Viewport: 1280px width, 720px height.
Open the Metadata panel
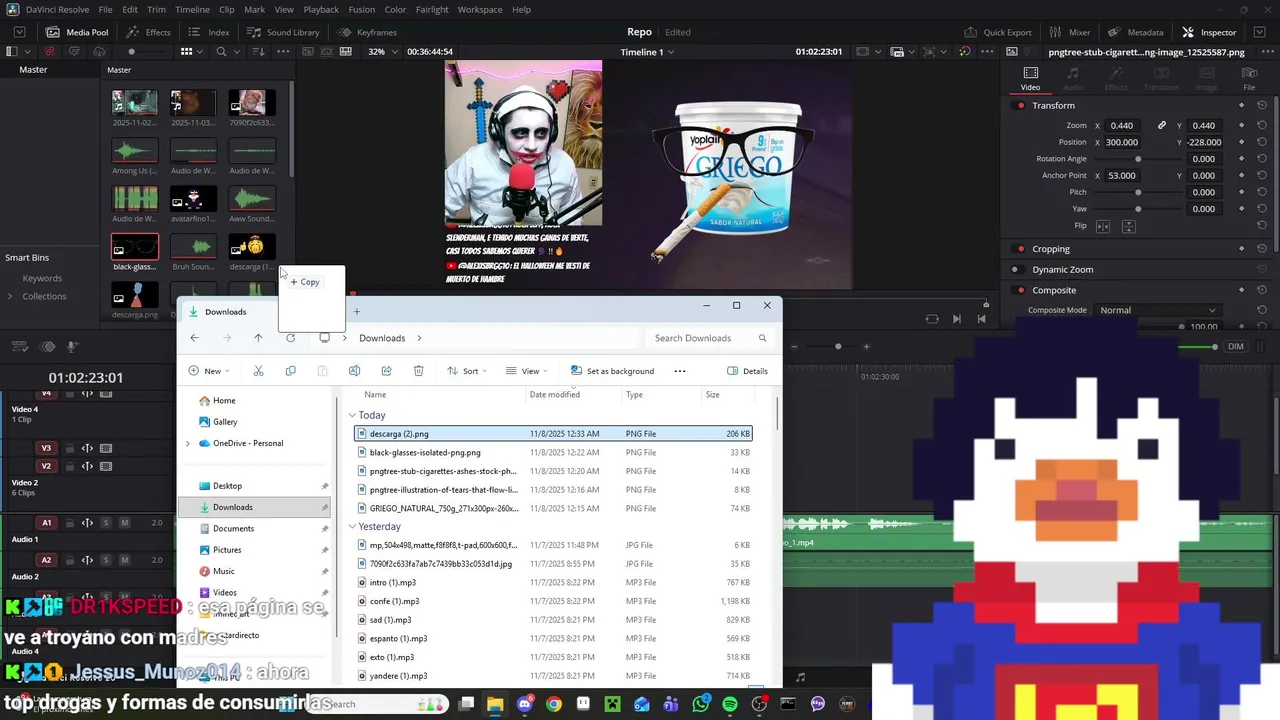coord(1135,32)
